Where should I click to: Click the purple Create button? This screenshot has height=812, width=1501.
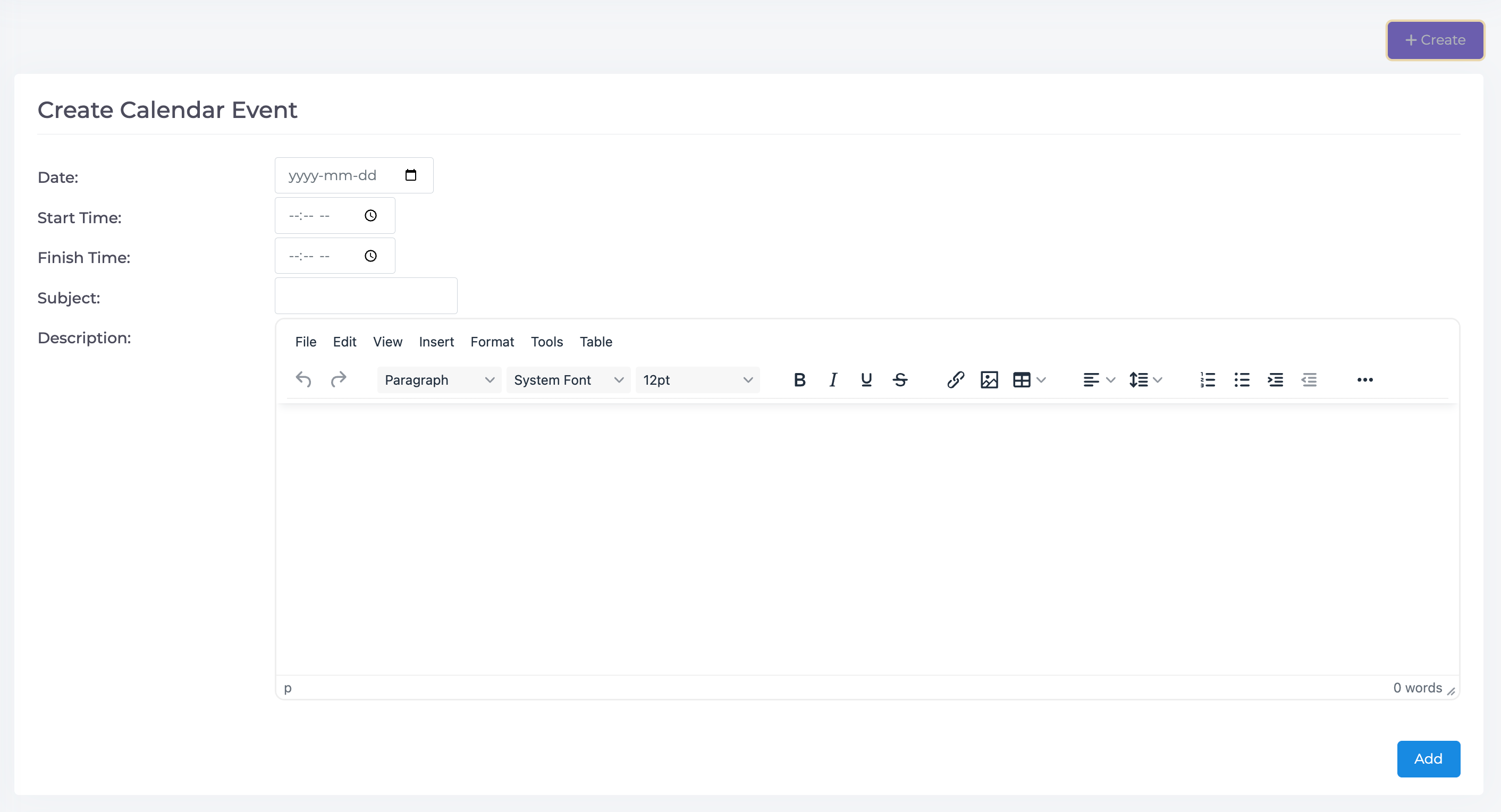(x=1435, y=40)
